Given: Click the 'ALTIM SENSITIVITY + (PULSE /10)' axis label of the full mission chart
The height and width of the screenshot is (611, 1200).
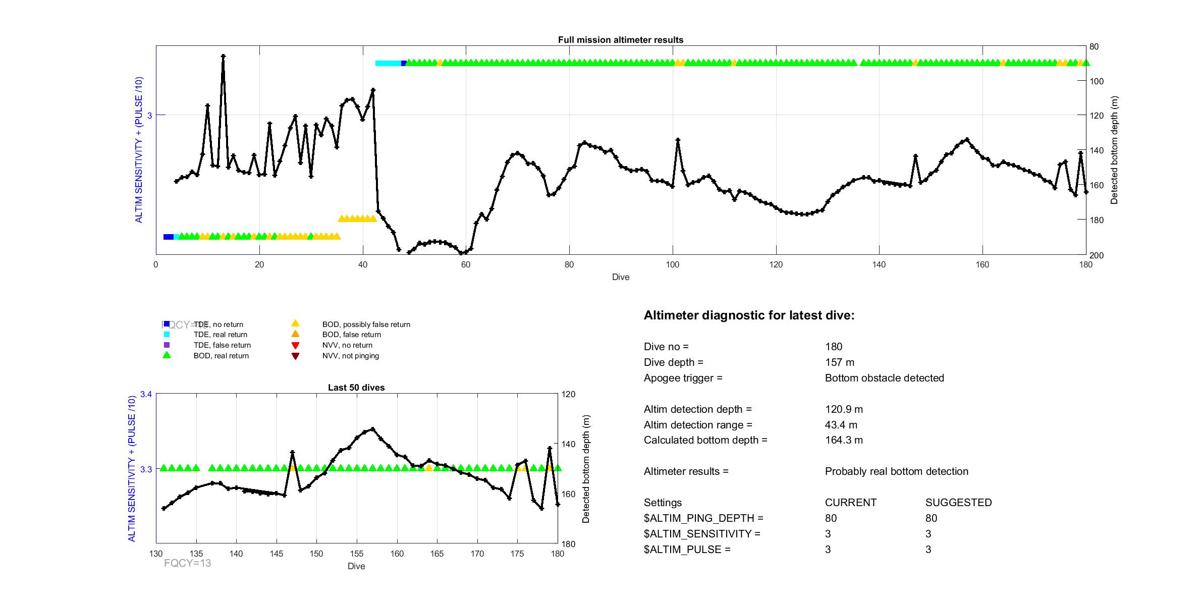Looking at the screenshot, I should click(x=139, y=150).
